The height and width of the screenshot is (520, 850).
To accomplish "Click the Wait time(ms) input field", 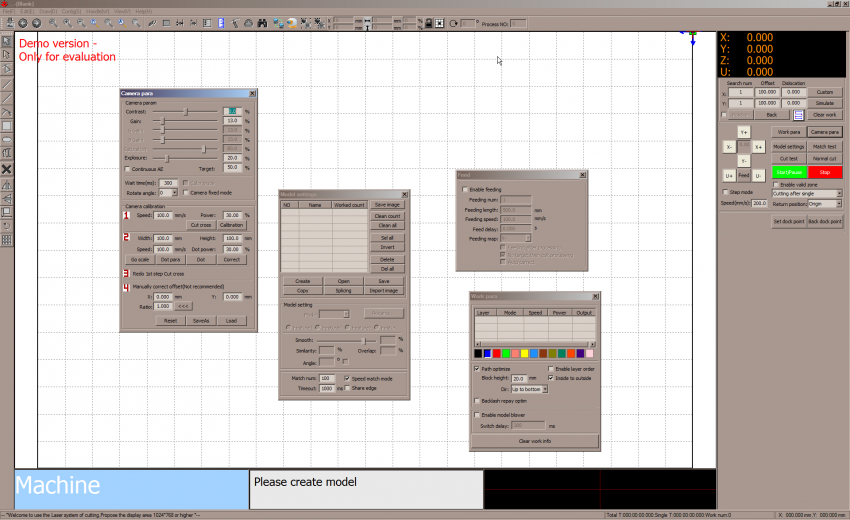I will click(168, 183).
